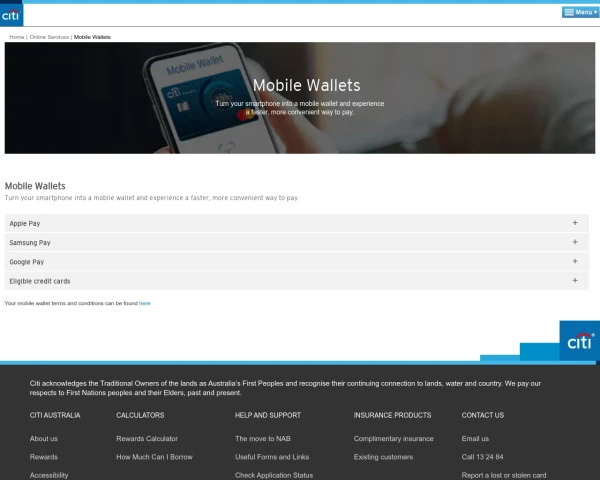This screenshot has width=600, height=480.
Task: Open Rewards footer link
Action: coord(44,457)
